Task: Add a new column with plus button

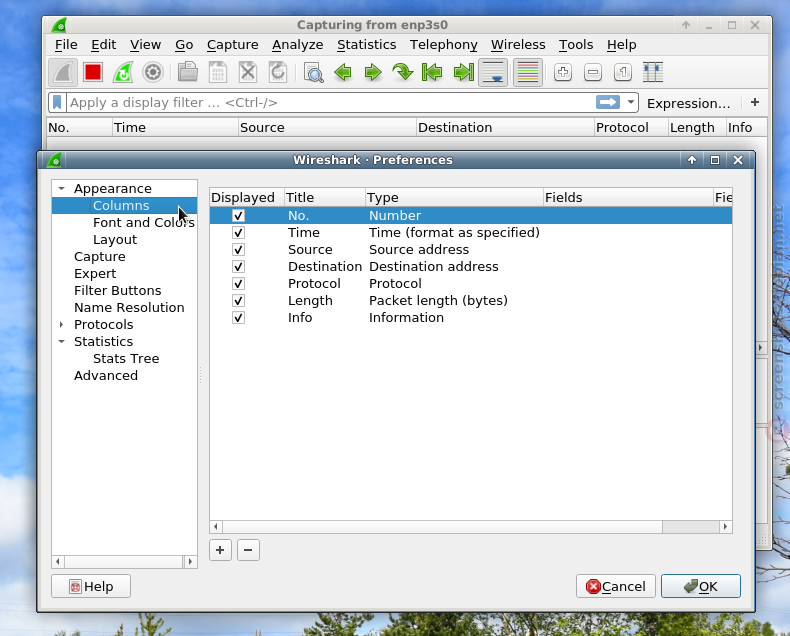Action: coord(220,550)
